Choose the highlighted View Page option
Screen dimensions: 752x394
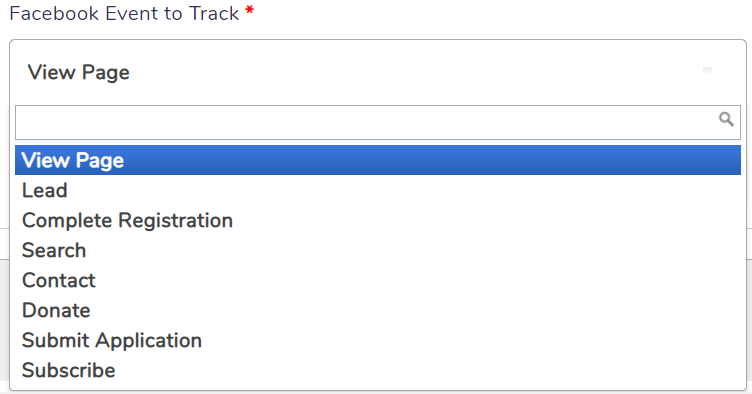coord(378,160)
